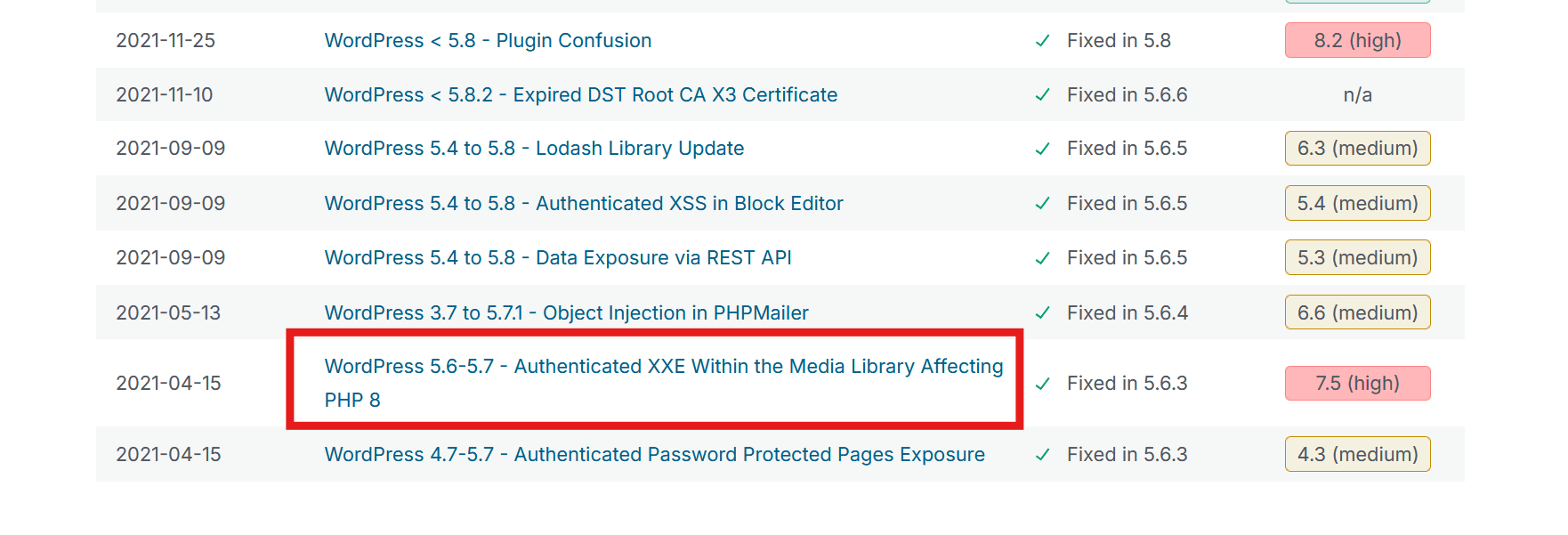Click the checkmark for Data Exposure via REST API

pyautogui.click(x=1042, y=257)
